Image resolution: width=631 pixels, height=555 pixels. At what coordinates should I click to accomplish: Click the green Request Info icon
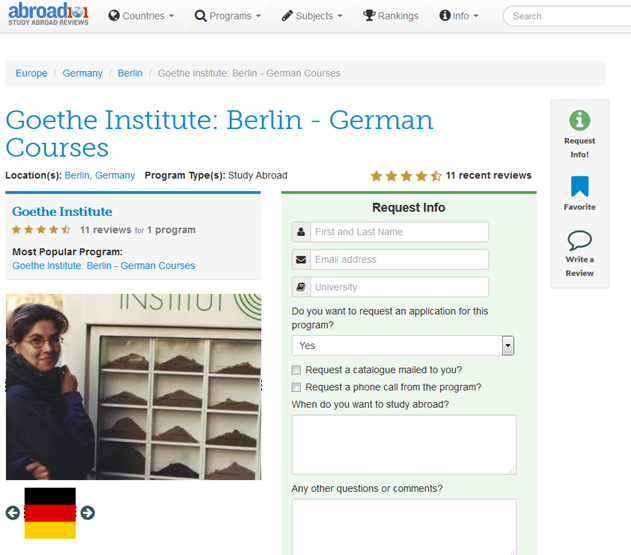(579, 120)
